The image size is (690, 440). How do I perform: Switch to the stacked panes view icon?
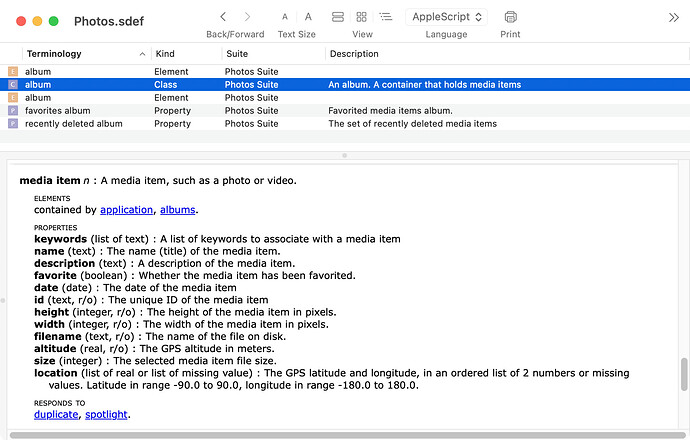coord(338,17)
